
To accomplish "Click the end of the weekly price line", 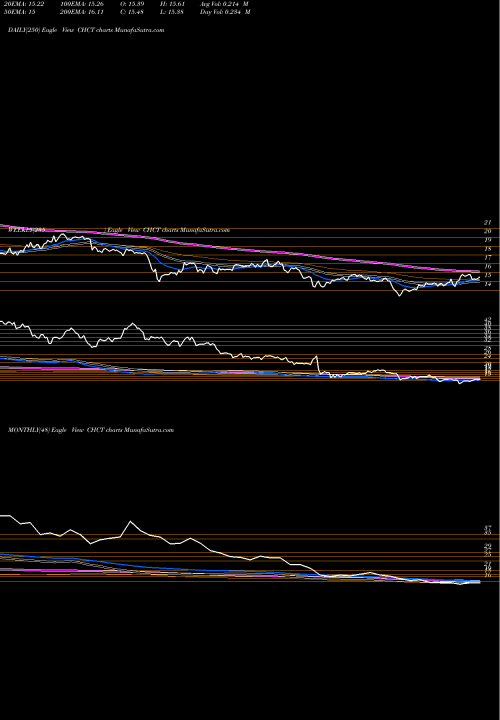I will tap(480, 379).
